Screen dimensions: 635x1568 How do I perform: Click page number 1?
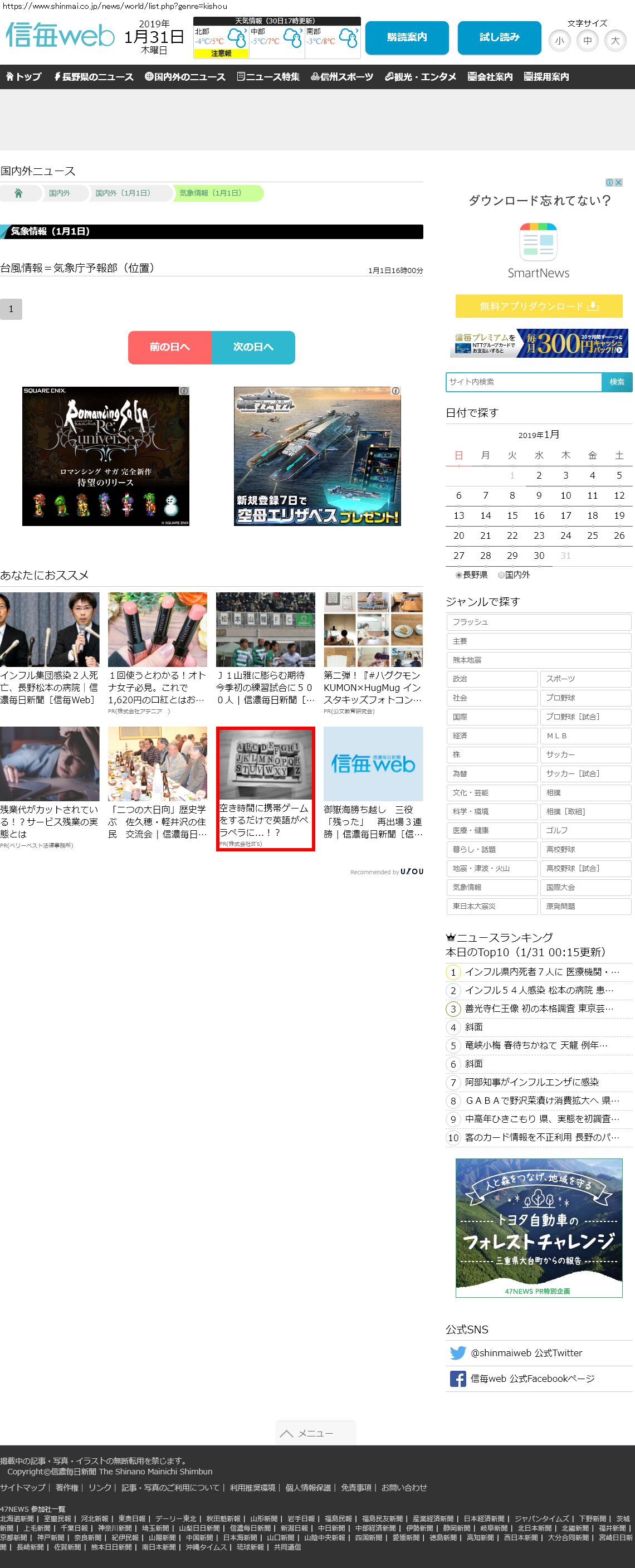coord(11,309)
